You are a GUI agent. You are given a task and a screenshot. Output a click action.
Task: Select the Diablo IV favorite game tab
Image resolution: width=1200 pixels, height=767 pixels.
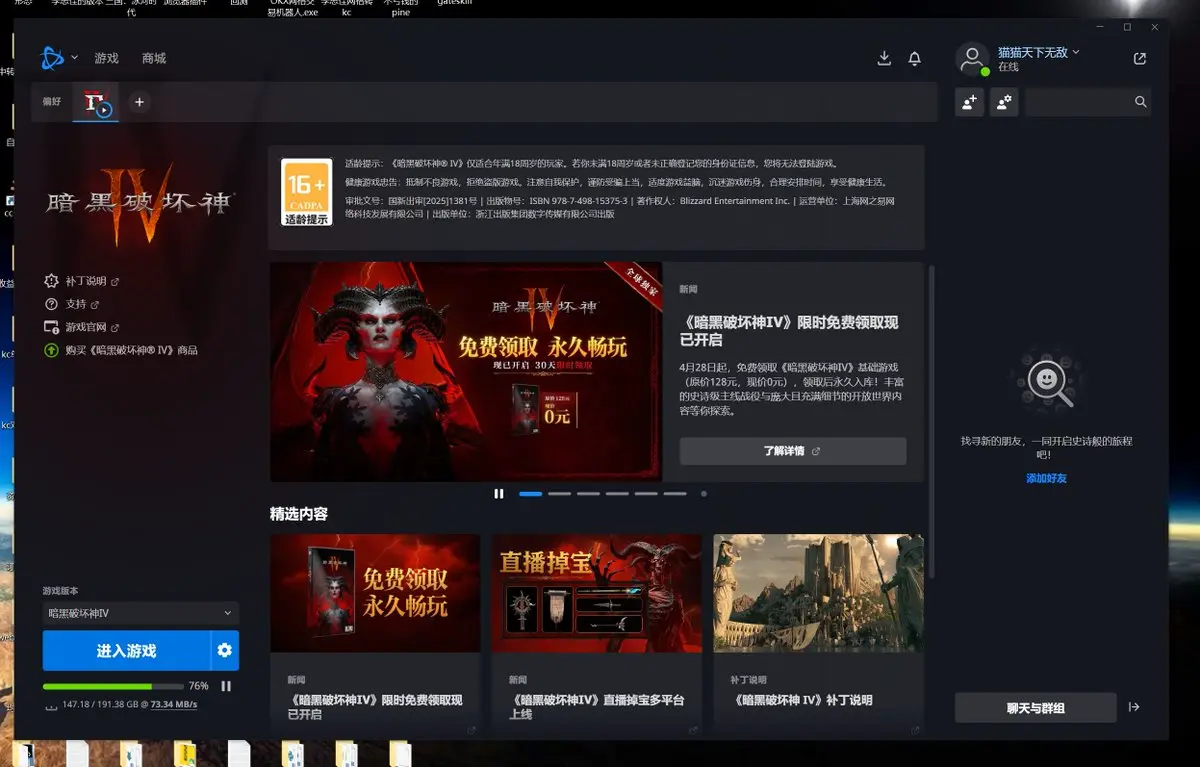97,102
